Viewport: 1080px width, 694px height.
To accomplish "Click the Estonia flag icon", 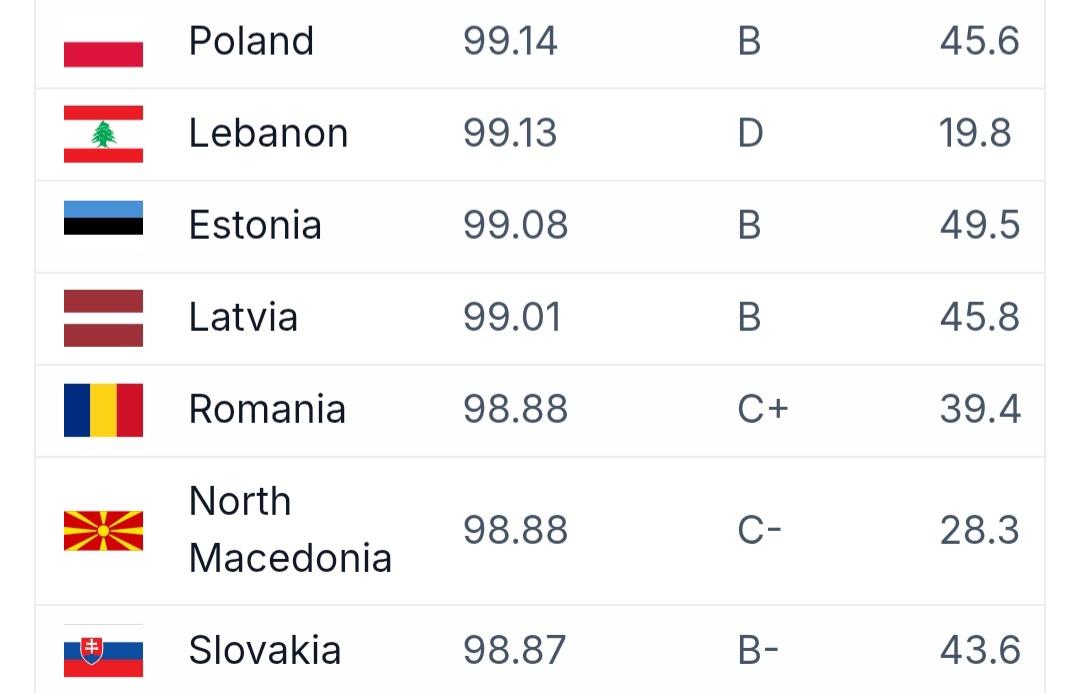I will 103,218.
